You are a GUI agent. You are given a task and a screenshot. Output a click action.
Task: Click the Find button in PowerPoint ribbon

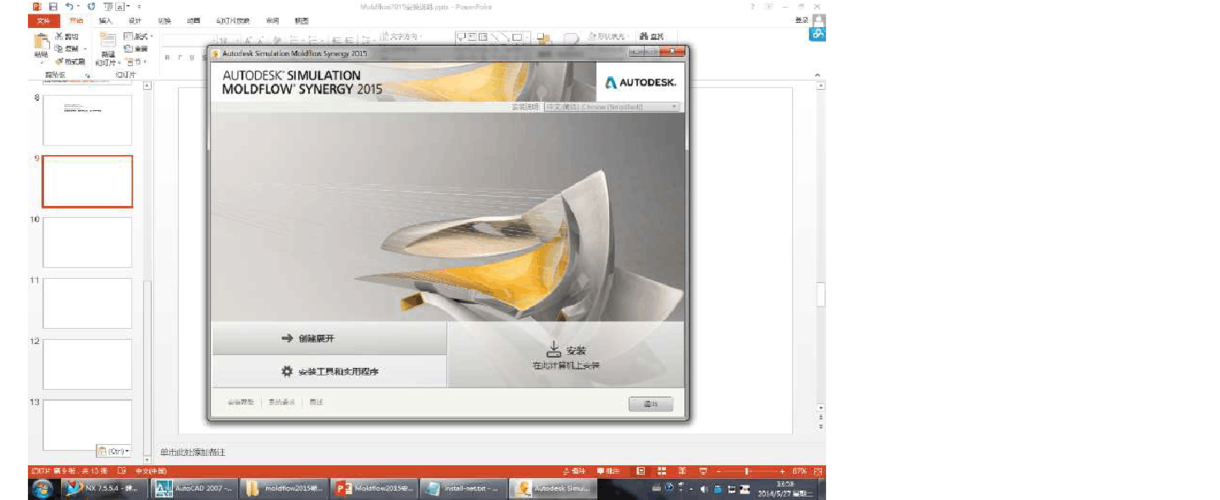(651, 37)
